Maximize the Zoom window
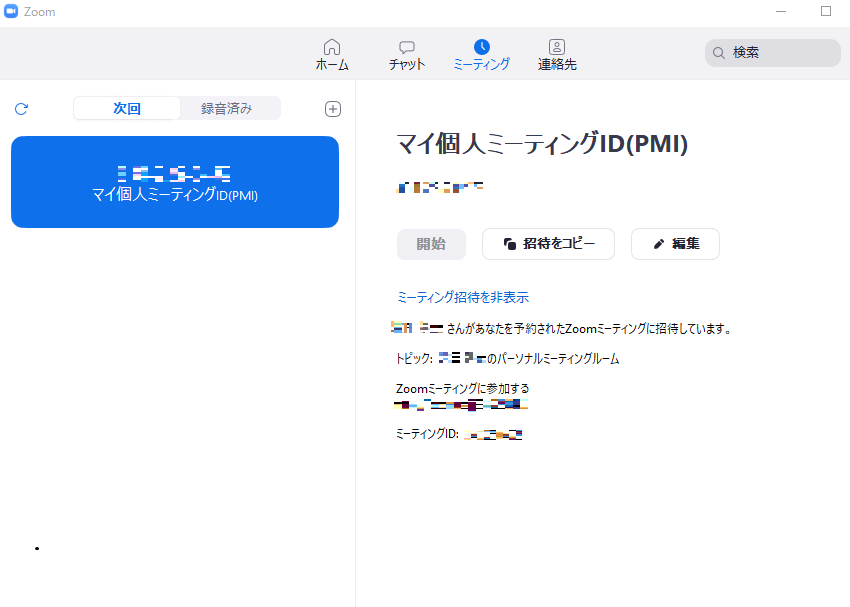The image size is (850, 607). (x=826, y=11)
